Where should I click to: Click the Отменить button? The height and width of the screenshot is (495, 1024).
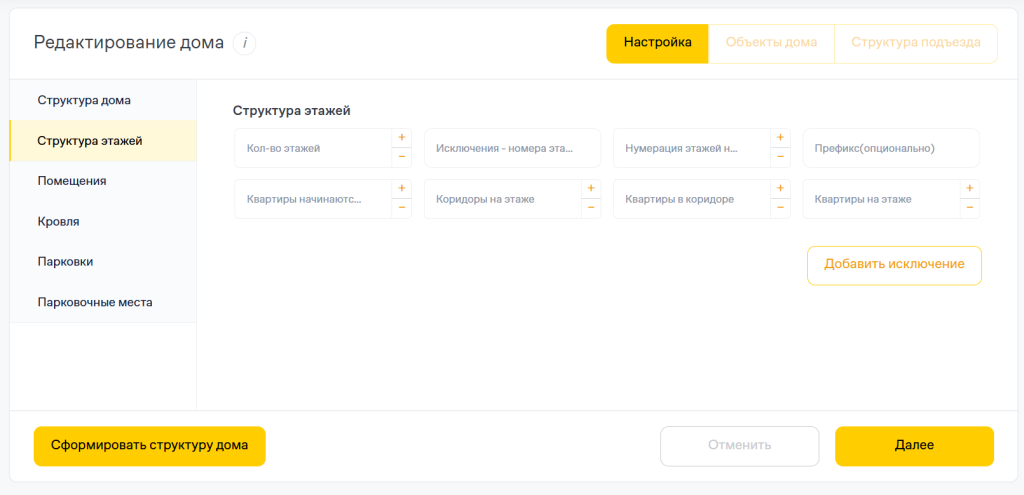739,446
